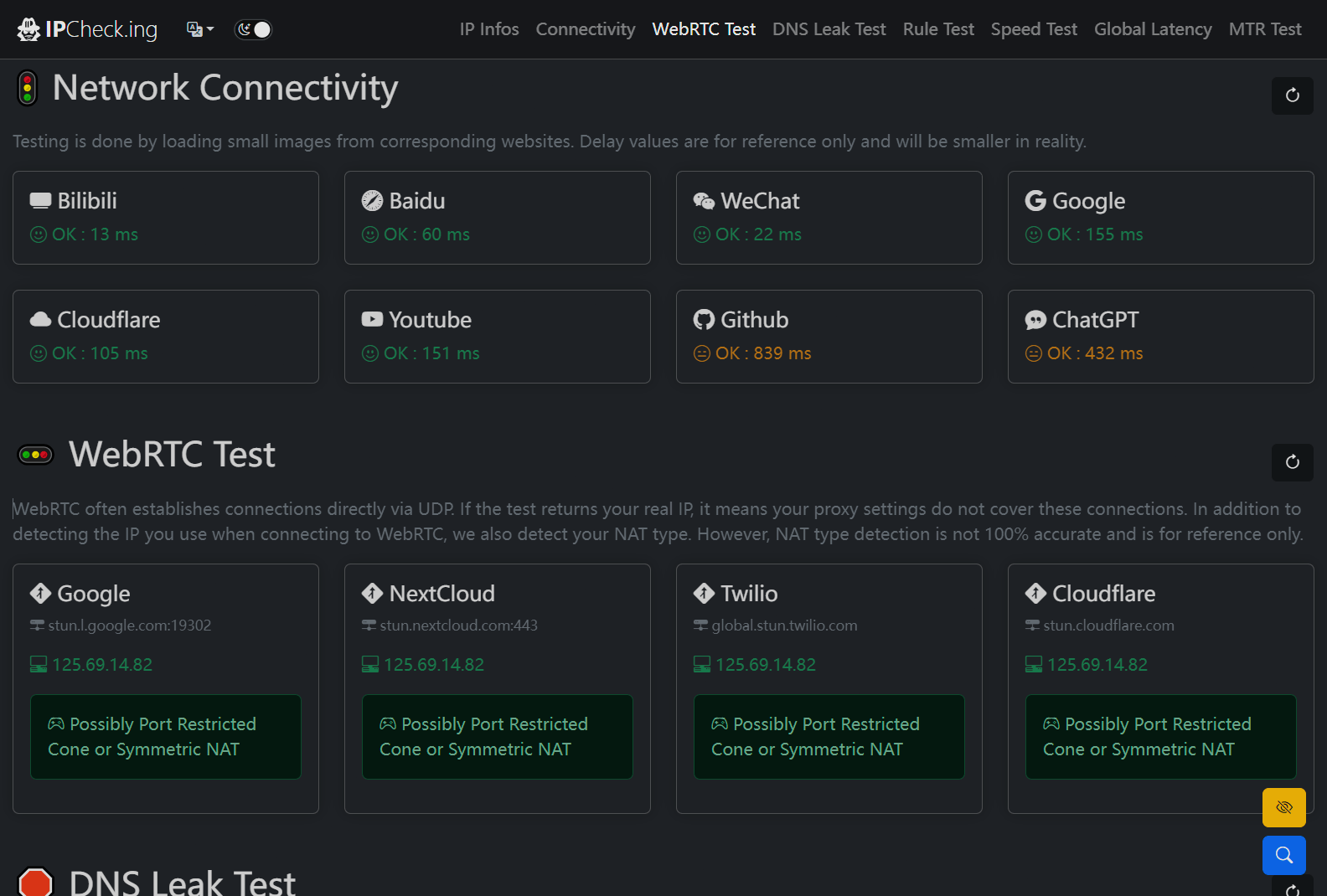Click the Twilio NAT type result box
The image size is (1327, 896).
[x=829, y=737]
